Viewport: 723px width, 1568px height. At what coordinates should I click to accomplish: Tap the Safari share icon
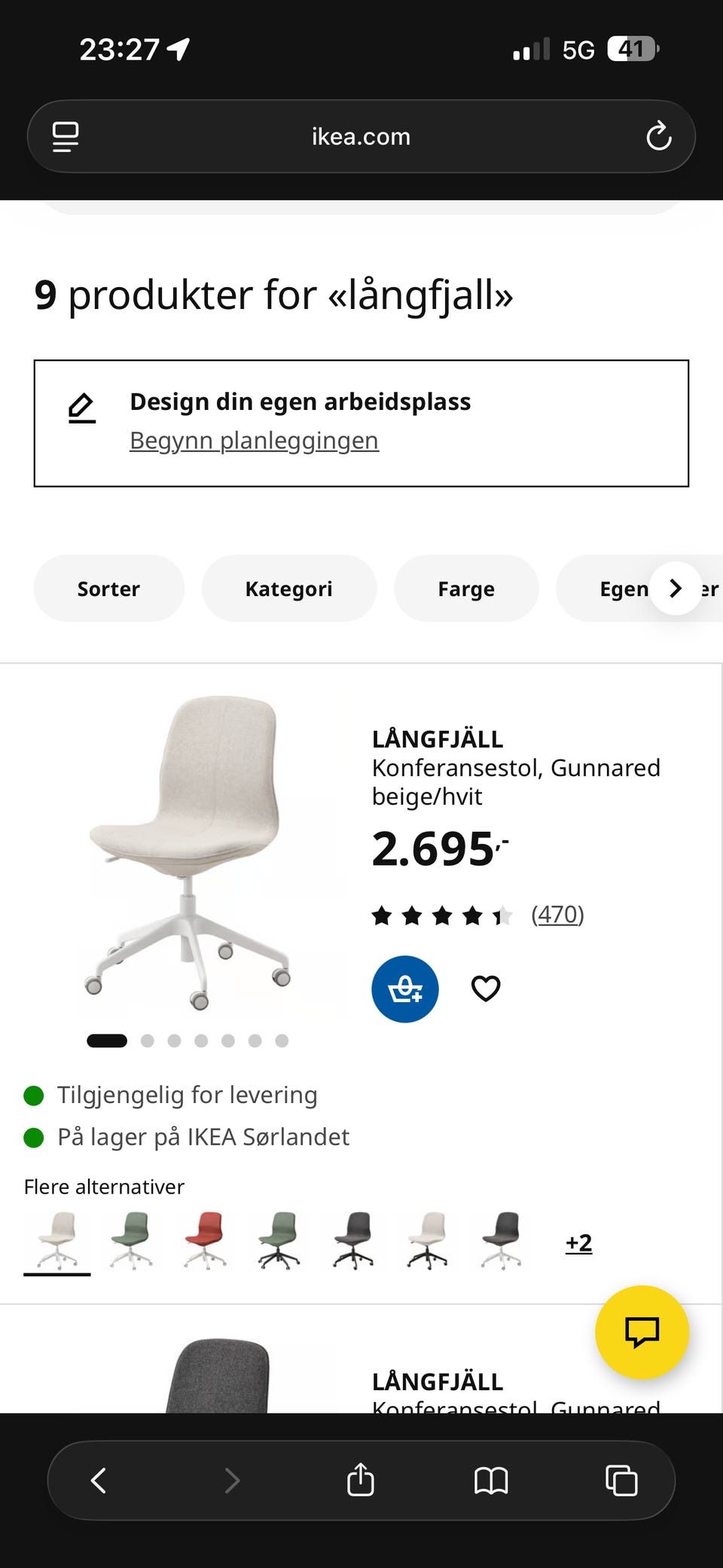pyautogui.click(x=361, y=1480)
